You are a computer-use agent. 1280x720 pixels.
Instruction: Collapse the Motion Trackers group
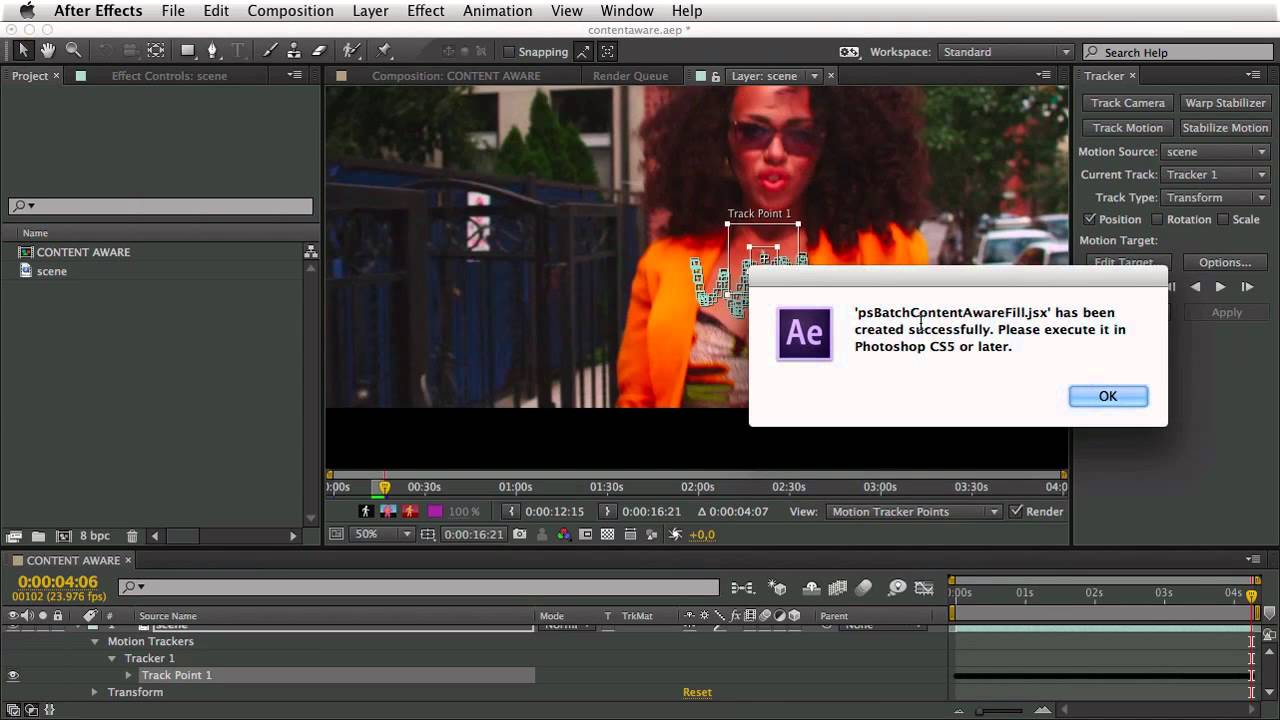click(95, 641)
